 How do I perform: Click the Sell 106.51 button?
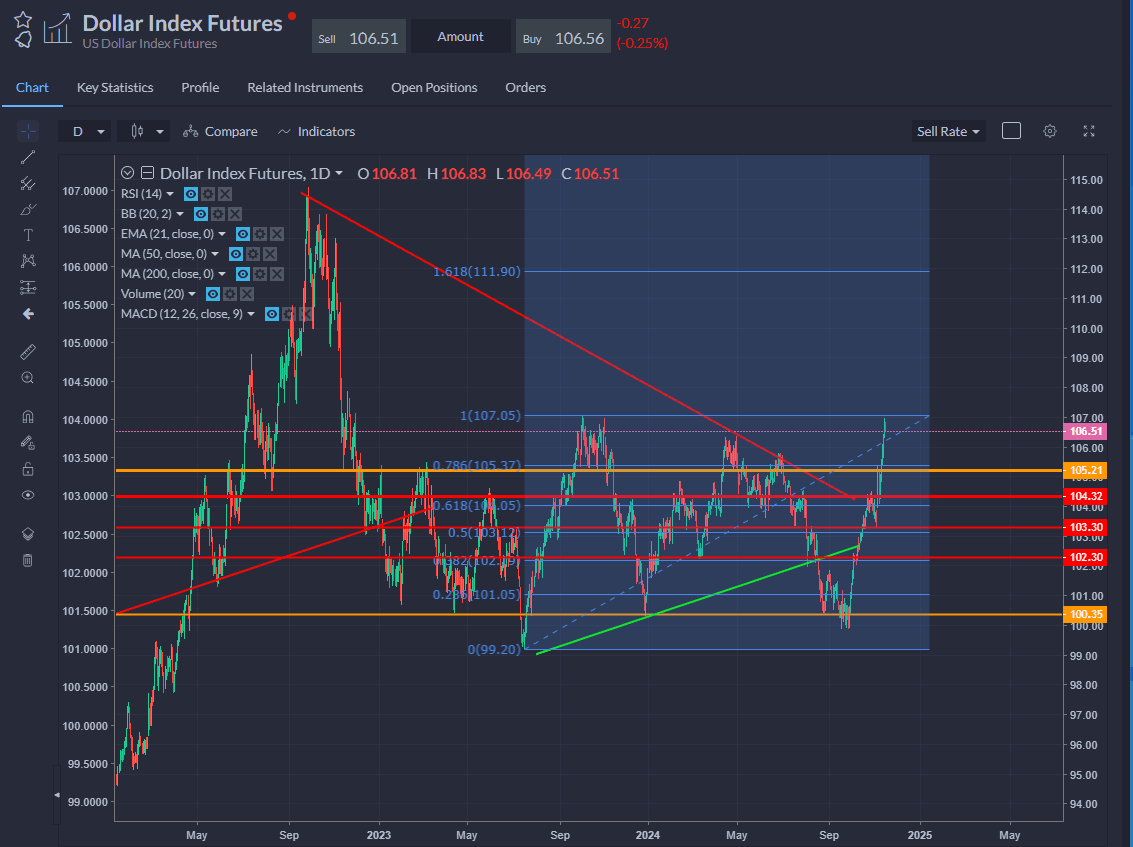[358, 37]
